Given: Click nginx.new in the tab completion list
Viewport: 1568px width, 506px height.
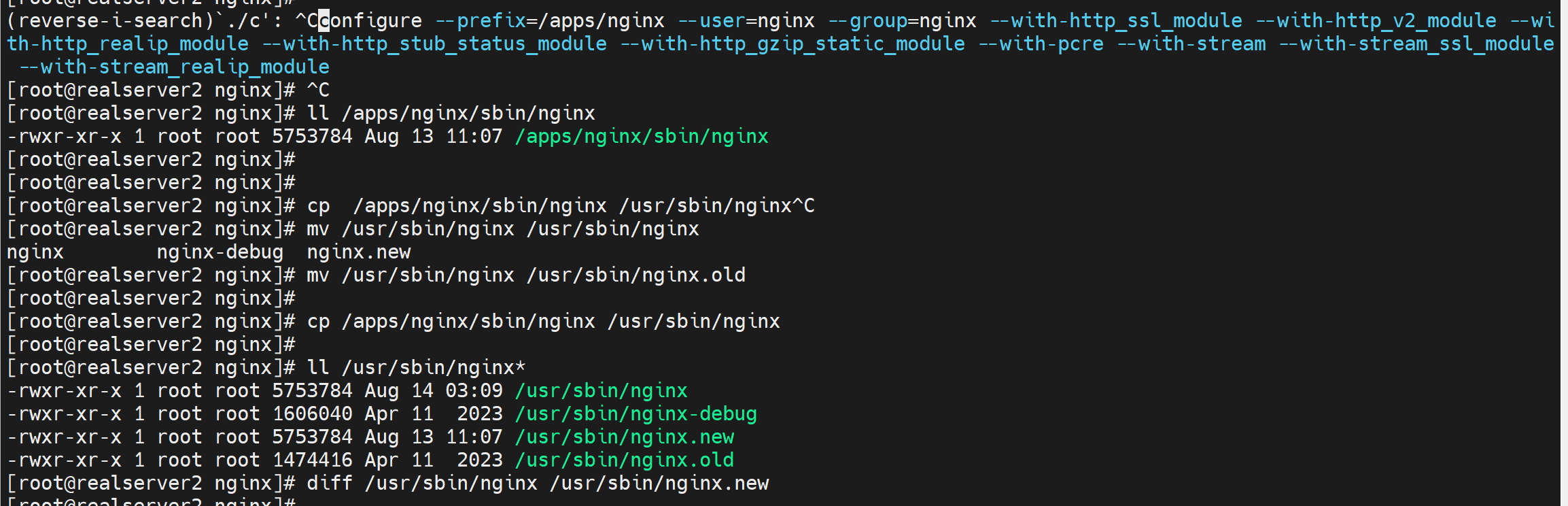Looking at the screenshot, I should point(358,252).
